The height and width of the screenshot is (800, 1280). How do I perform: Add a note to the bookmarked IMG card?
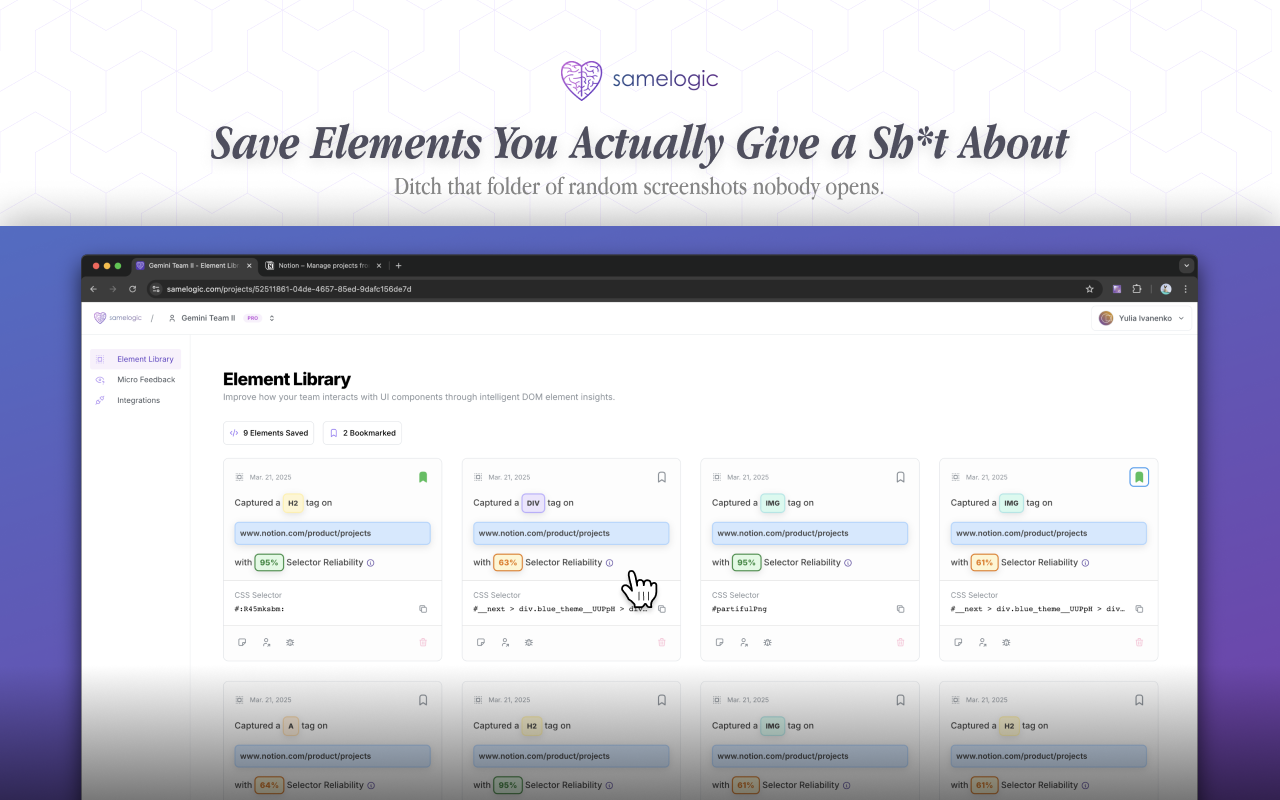[958, 642]
